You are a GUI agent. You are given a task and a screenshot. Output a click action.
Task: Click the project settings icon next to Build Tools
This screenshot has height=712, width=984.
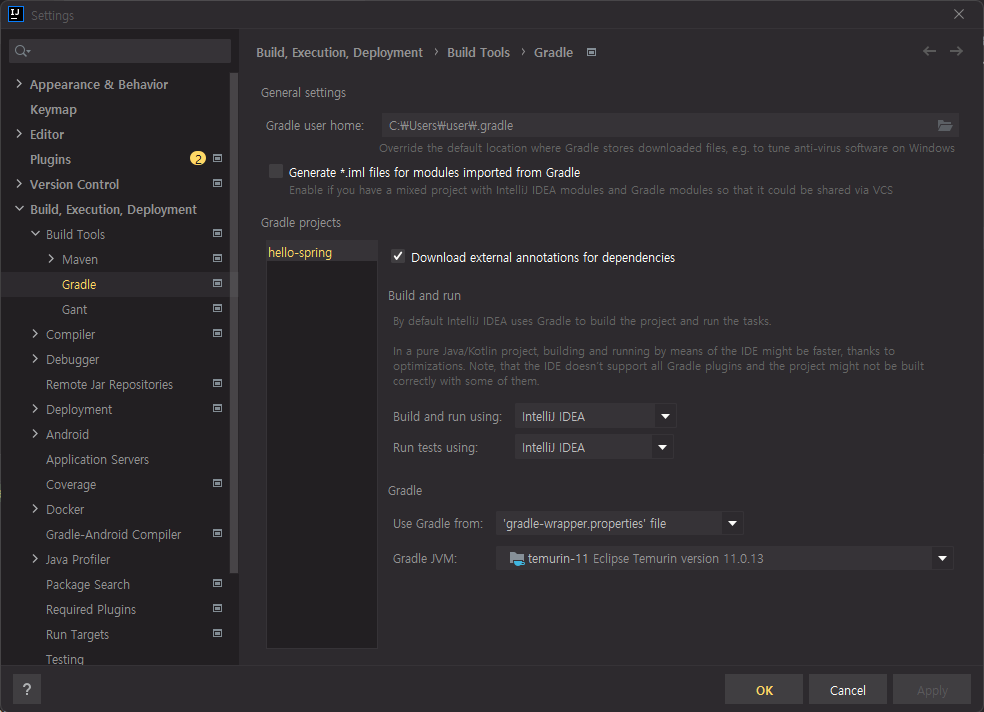[x=218, y=233]
